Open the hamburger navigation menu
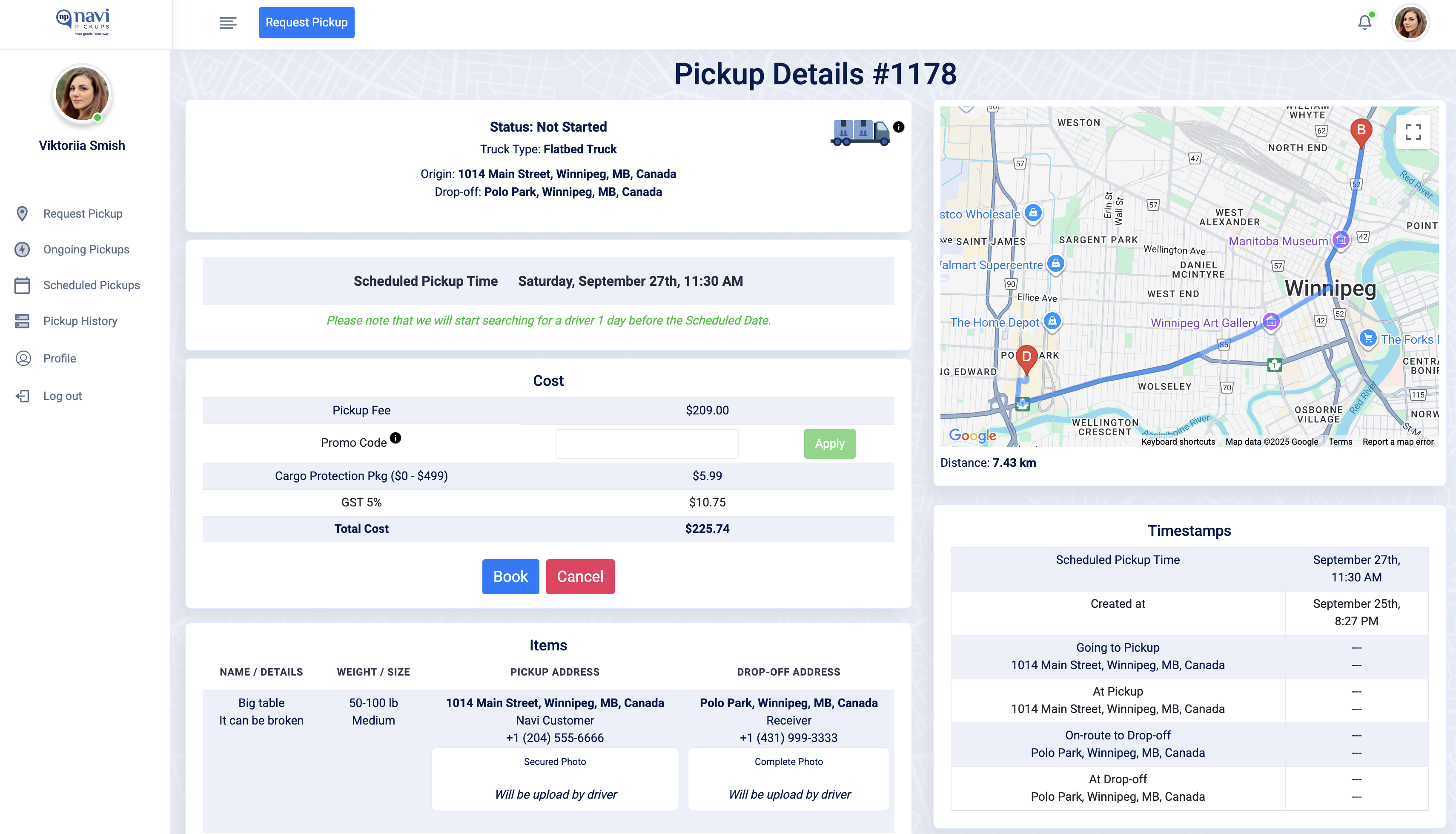This screenshot has height=834, width=1456. tap(228, 22)
